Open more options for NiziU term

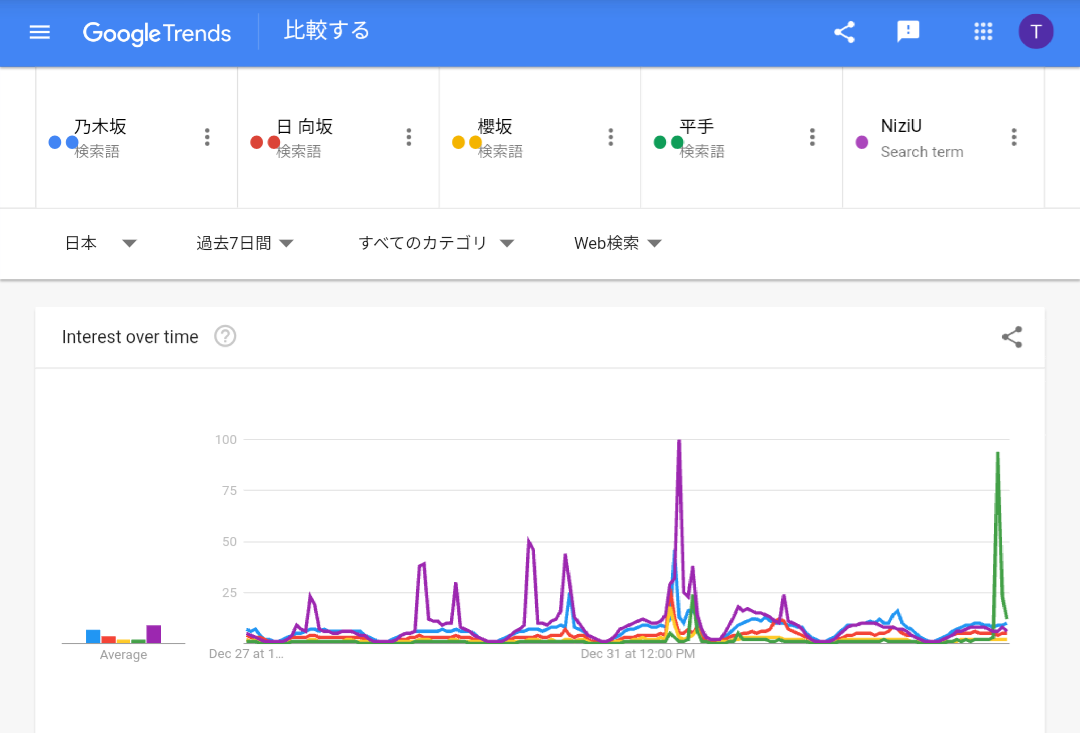coord(1014,138)
